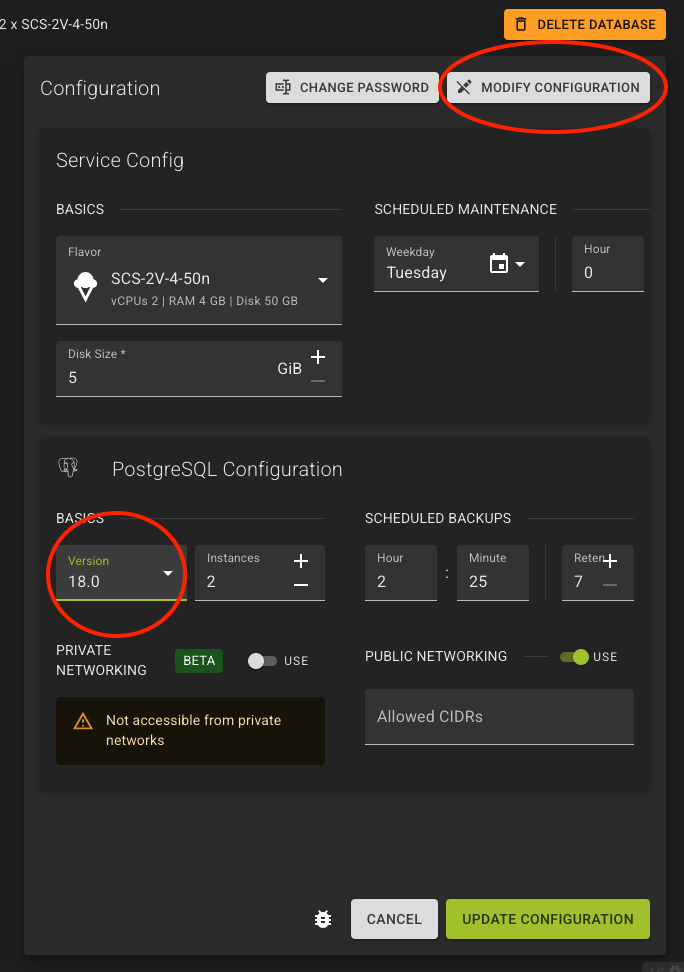Decrease Instances with the minus icon

click(x=301, y=585)
